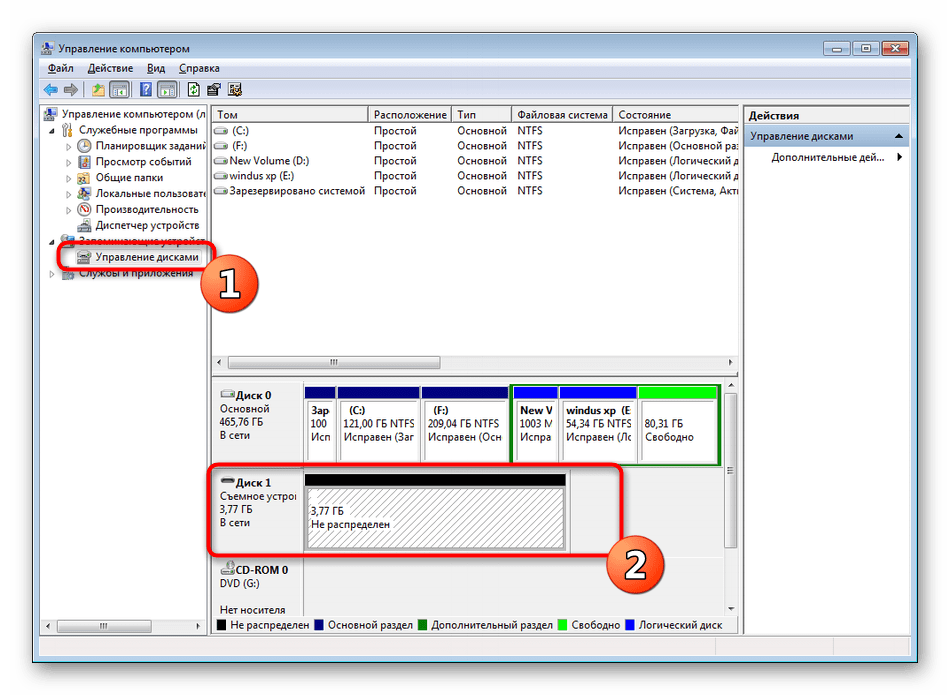Open the Вид menu
The width and height of the screenshot is (950, 695).
tap(156, 68)
